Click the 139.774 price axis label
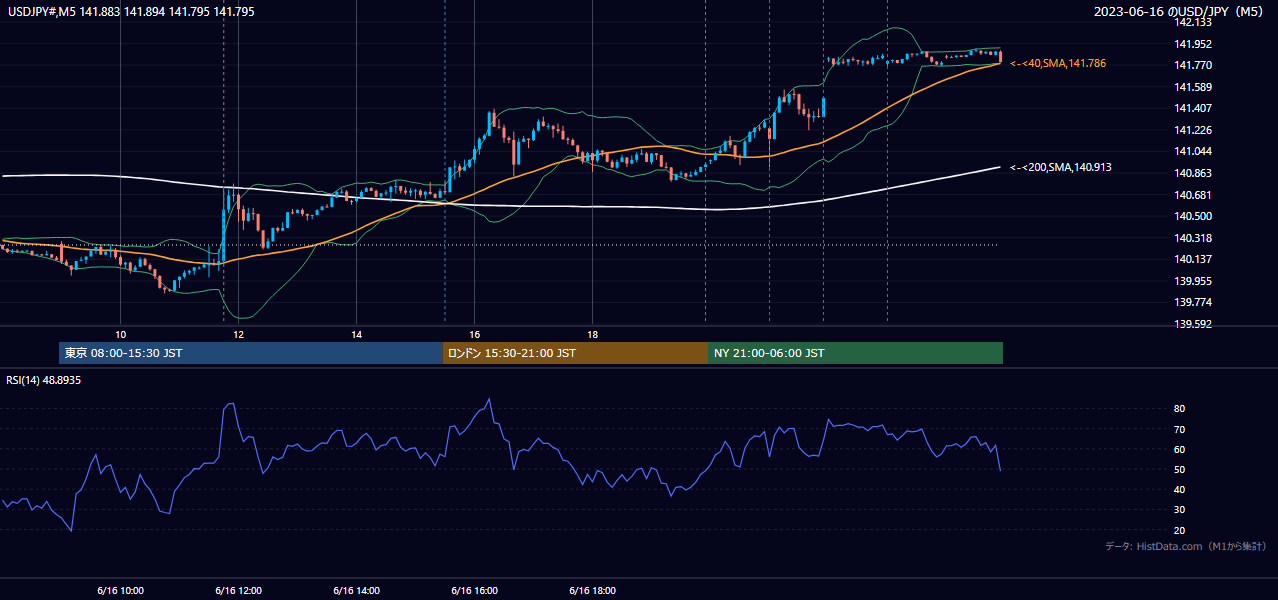The image size is (1278, 600). [1194, 303]
